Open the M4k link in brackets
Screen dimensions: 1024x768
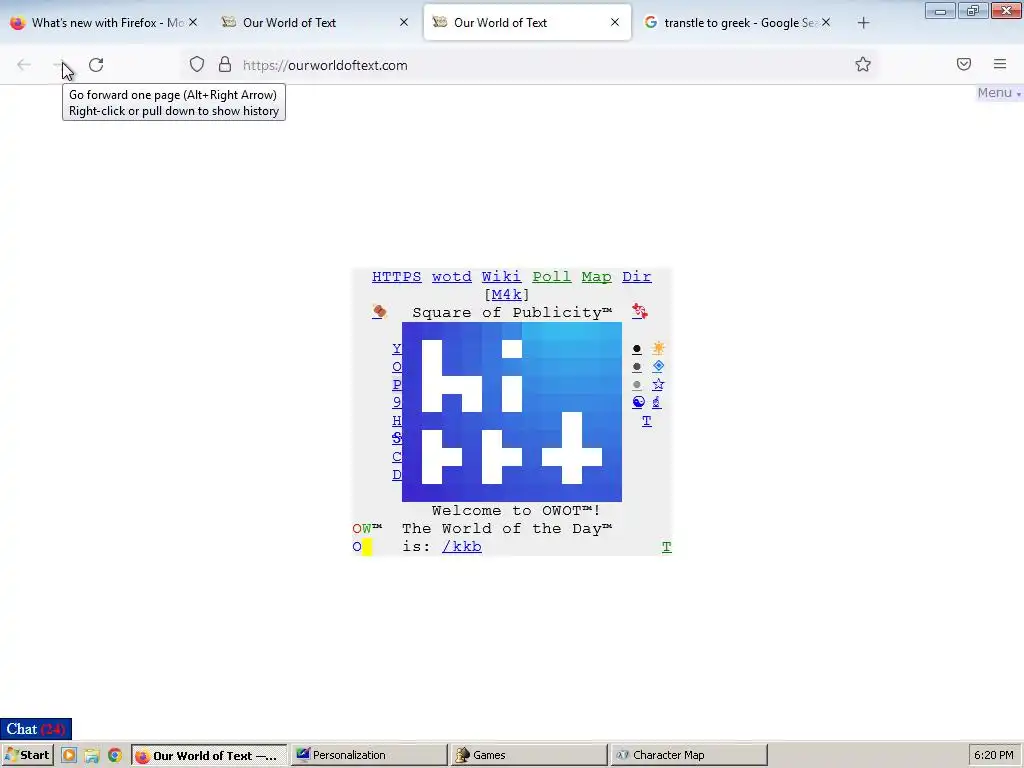pyautogui.click(x=507, y=295)
